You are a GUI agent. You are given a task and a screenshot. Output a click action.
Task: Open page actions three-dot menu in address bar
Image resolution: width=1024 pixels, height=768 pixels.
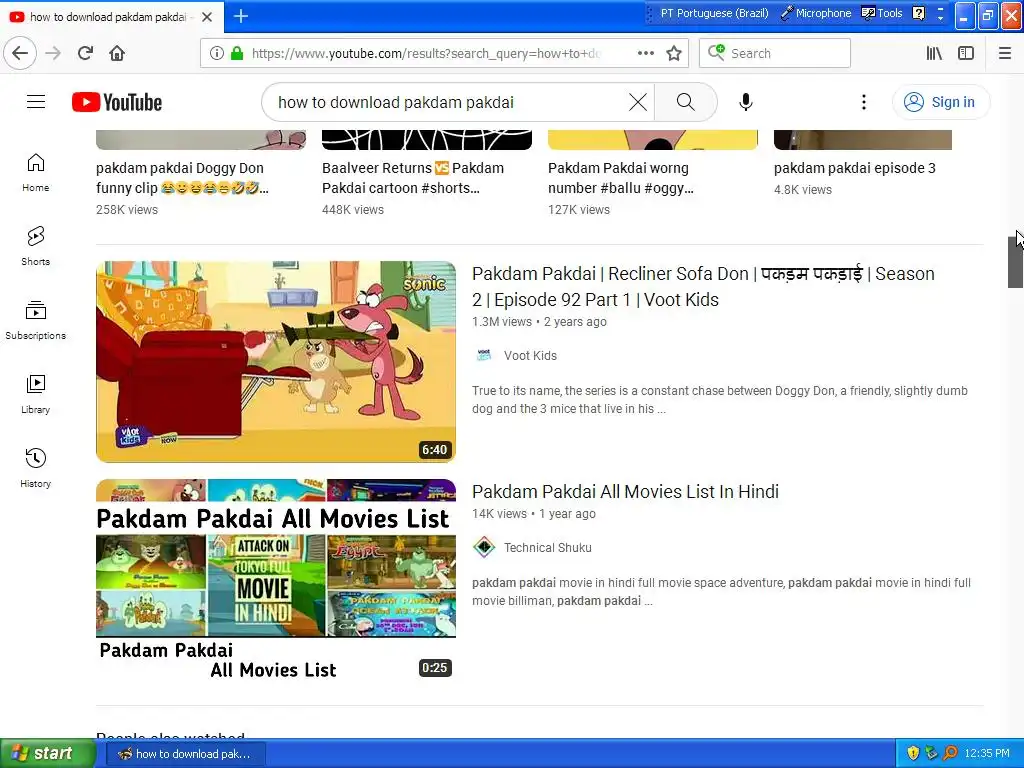coord(645,53)
